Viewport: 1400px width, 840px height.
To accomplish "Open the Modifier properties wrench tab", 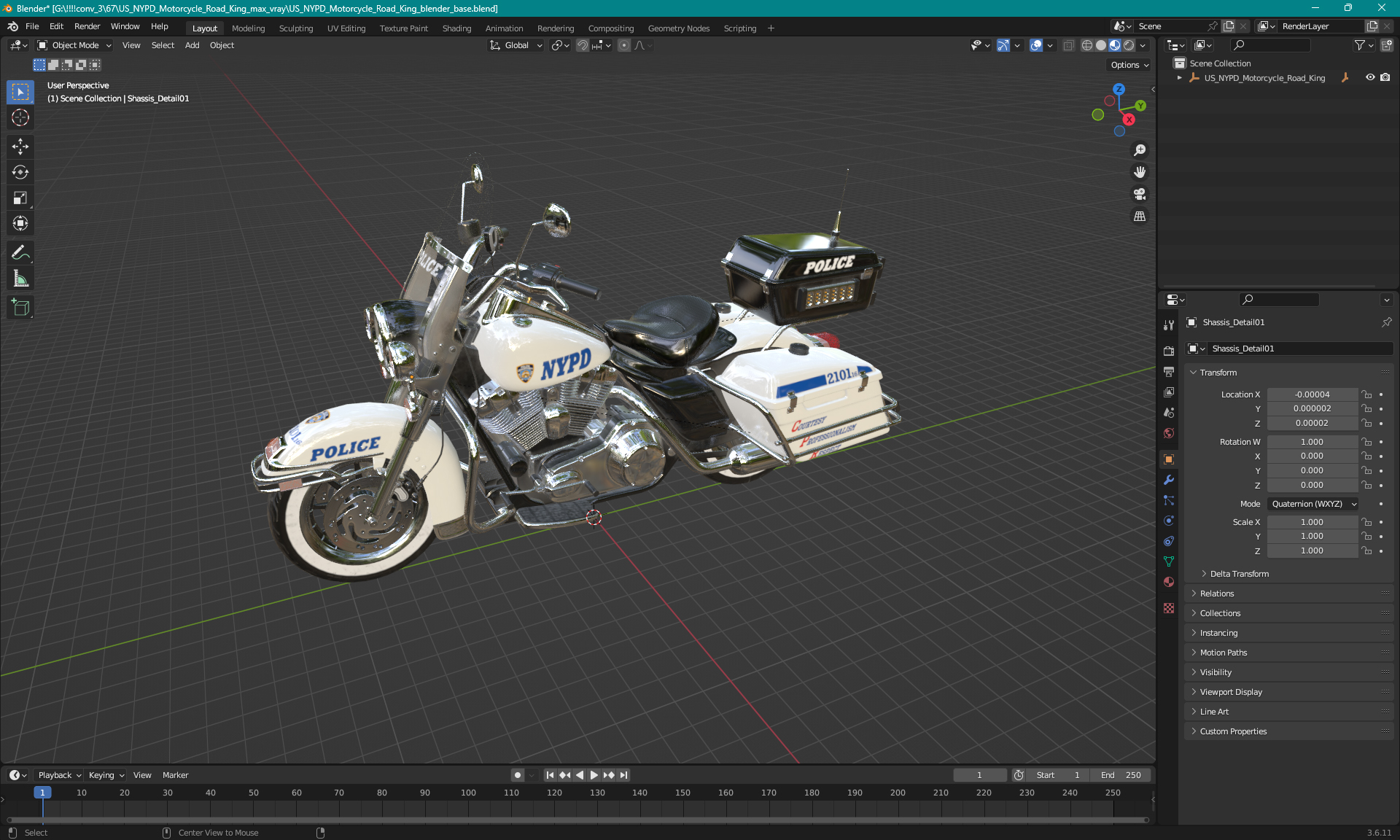I will click(1169, 480).
